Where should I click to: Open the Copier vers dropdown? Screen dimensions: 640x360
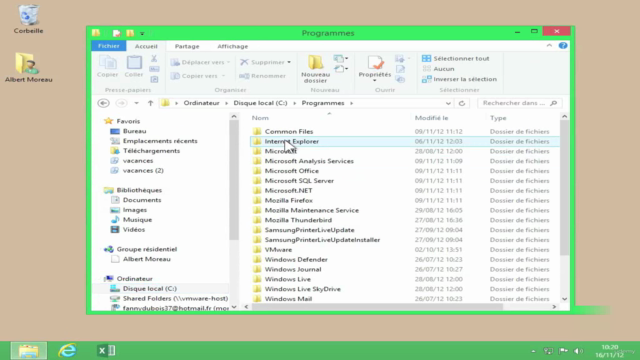[198, 76]
